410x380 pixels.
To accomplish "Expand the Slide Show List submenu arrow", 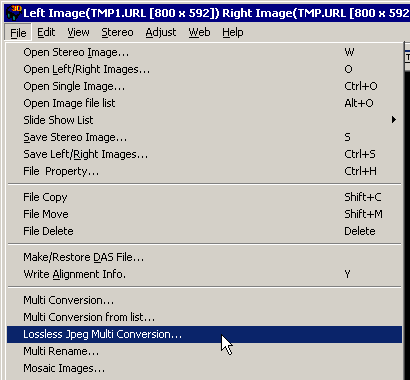I will (x=394, y=120).
